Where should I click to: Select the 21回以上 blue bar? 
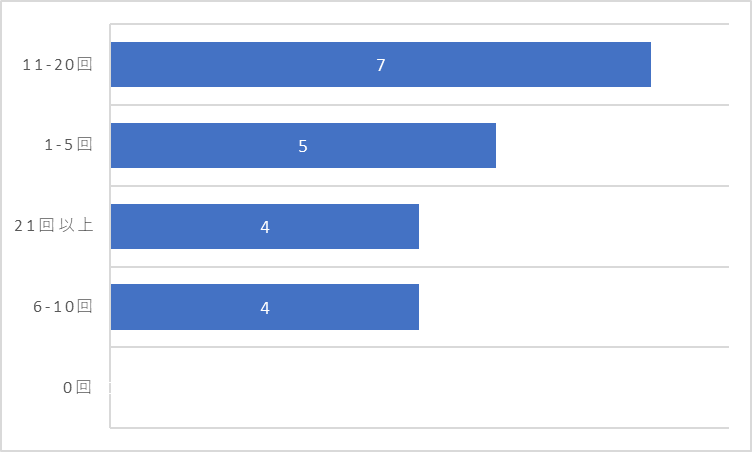coord(265,226)
